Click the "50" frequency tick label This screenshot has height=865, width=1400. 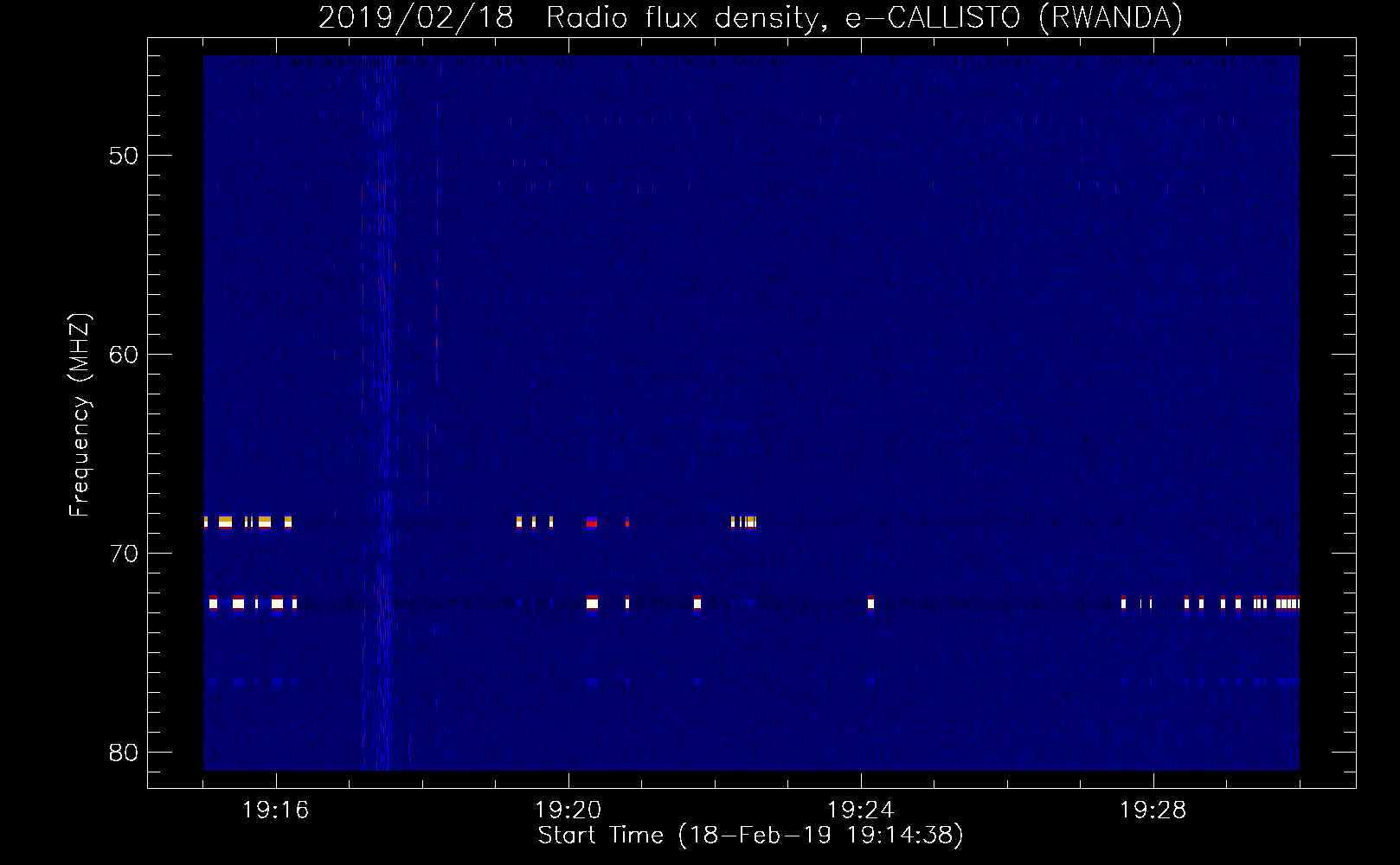124,156
